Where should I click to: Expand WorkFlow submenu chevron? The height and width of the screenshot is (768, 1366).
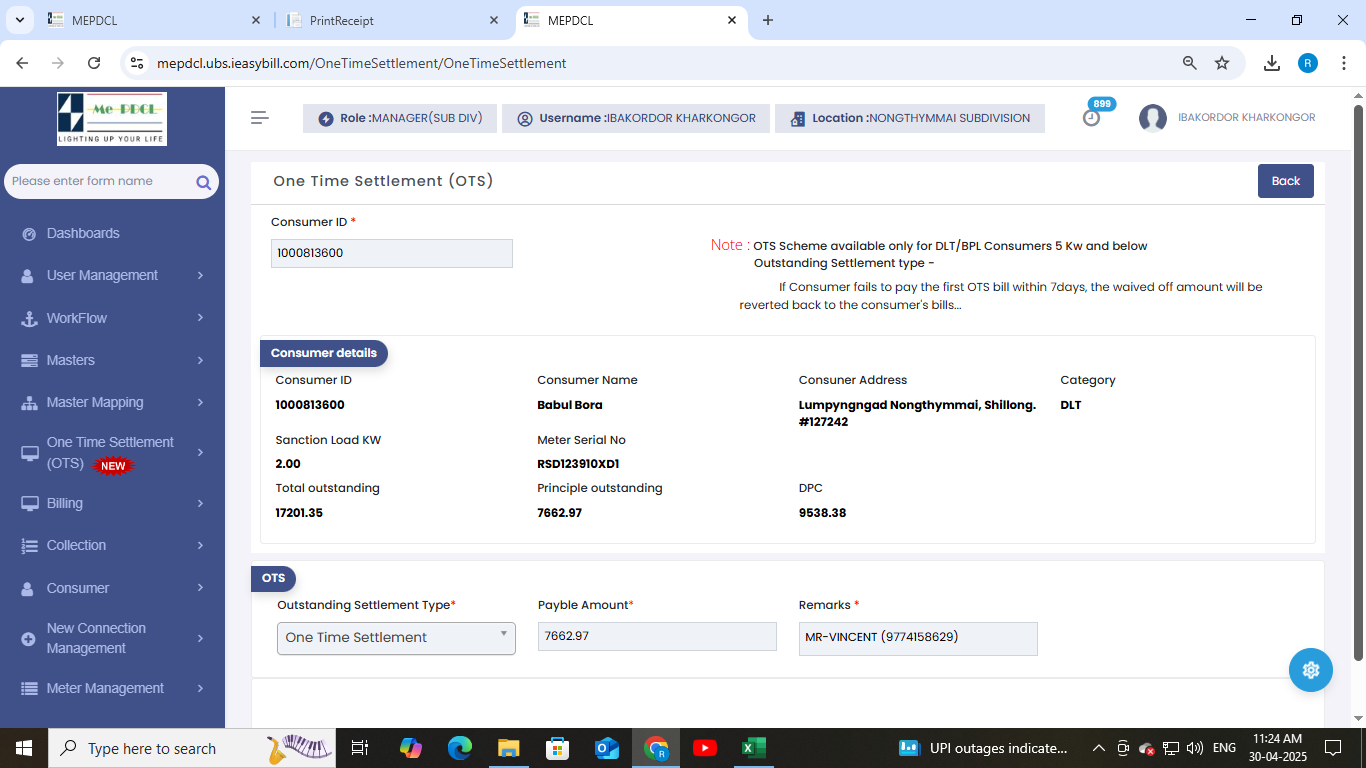tap(200, 317)
